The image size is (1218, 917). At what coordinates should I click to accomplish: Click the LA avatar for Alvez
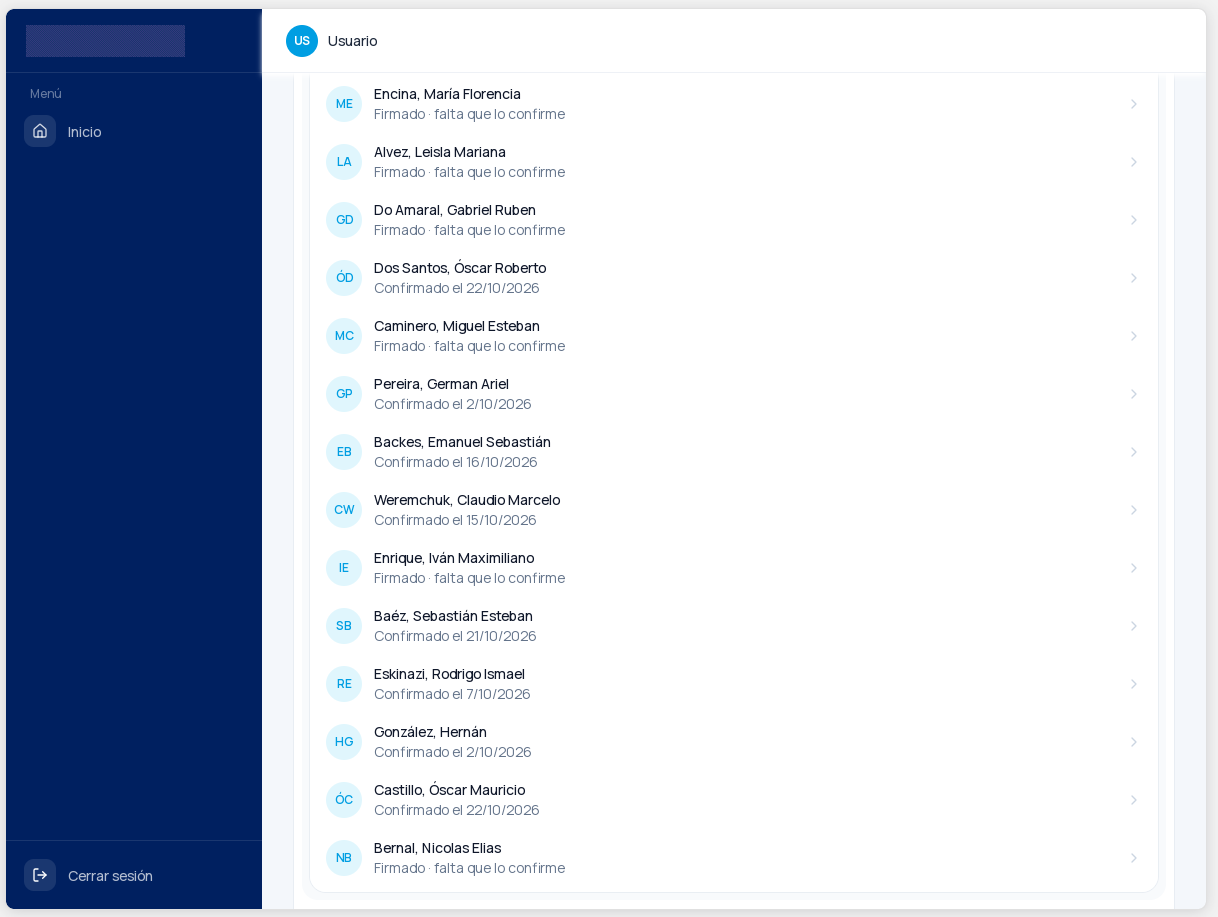coord(344,162)
